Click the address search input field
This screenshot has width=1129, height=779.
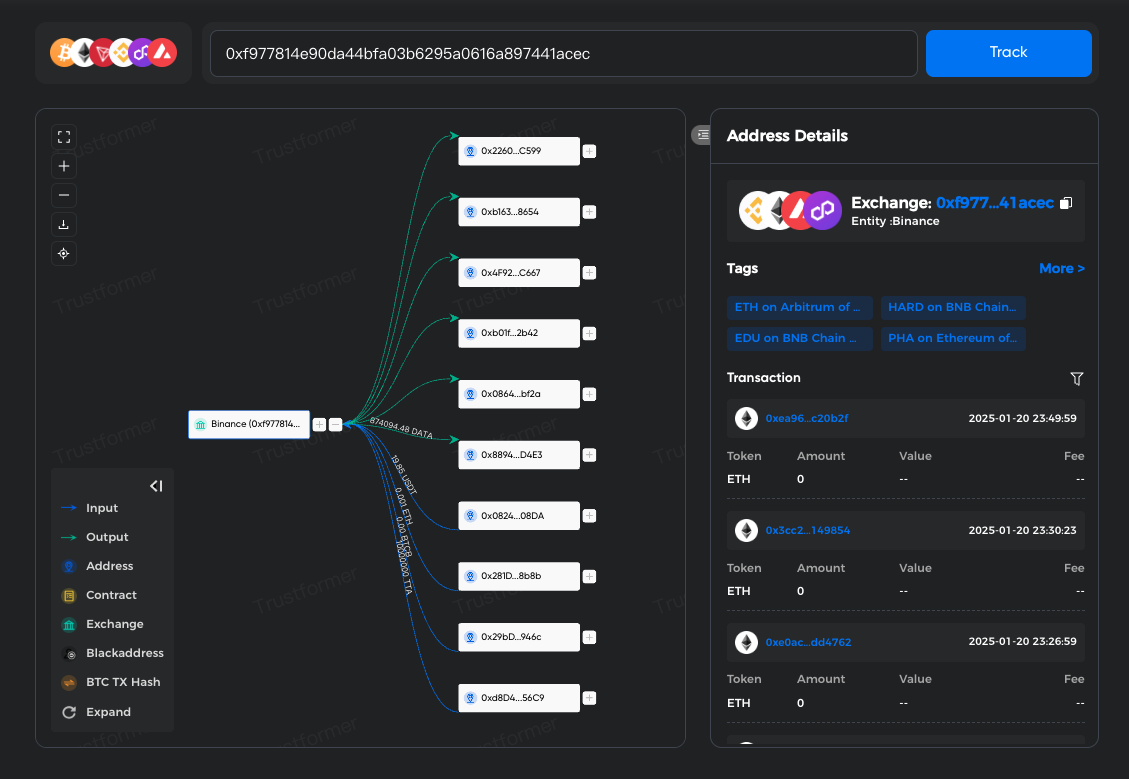click(x=563, y=53)
